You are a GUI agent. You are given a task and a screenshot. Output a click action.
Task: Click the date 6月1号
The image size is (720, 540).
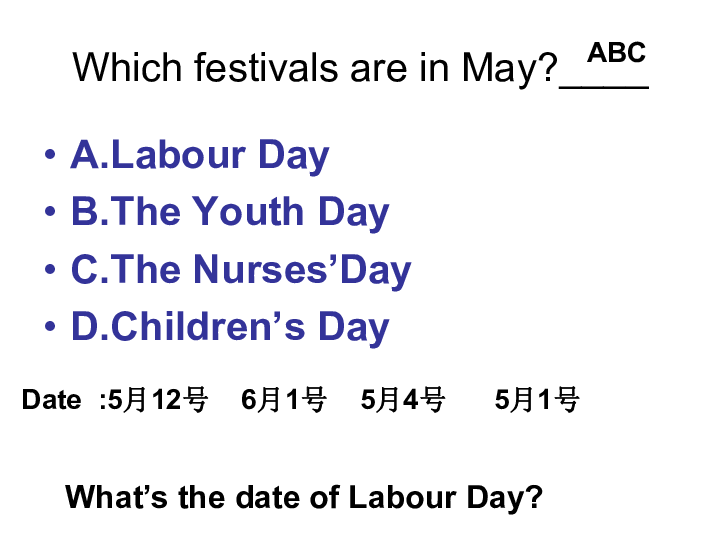(284, 399)
